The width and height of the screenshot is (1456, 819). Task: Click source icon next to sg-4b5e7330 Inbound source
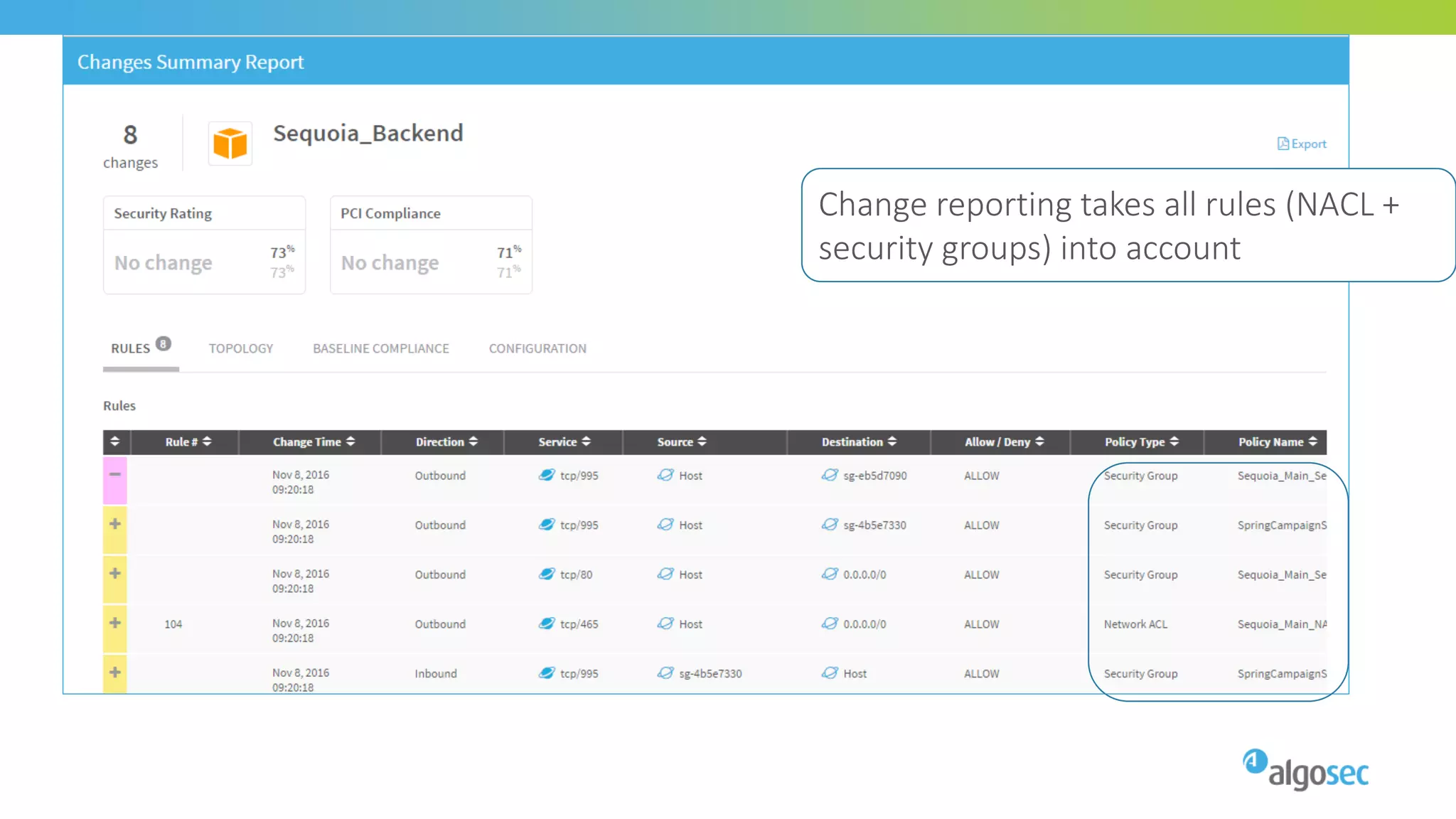pos(665,673)
